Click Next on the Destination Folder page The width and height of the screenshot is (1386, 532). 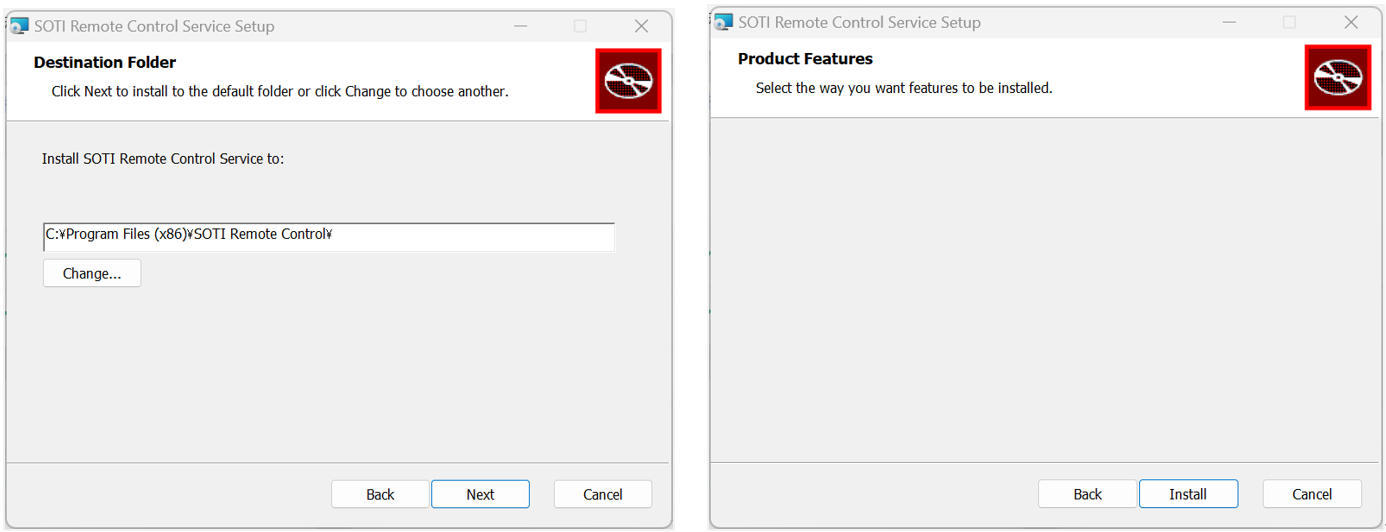point(480,494)
